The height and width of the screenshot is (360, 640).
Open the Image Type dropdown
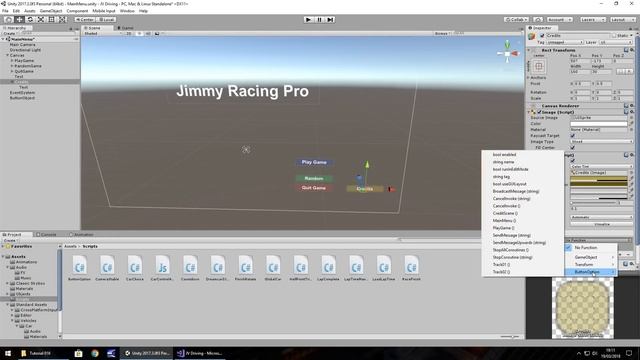(602, 141)
